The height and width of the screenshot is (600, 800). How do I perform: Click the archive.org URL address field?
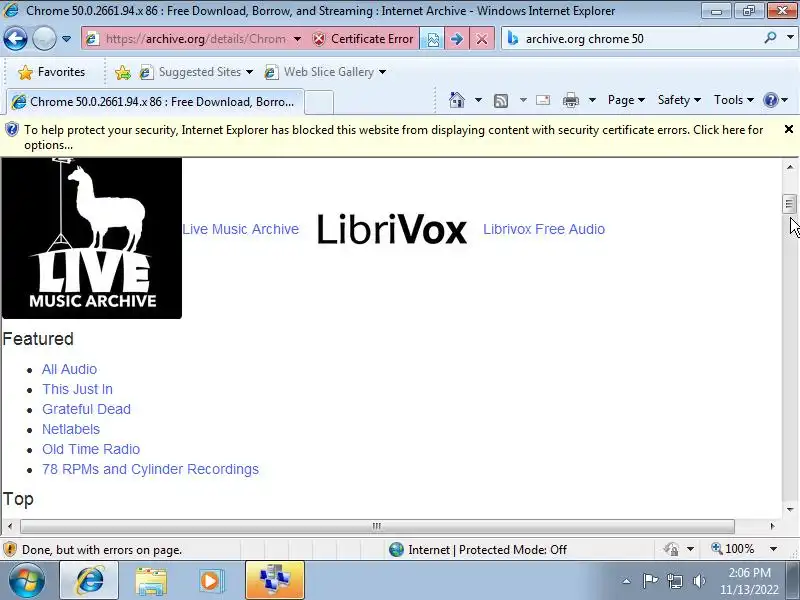coord(195,39)
